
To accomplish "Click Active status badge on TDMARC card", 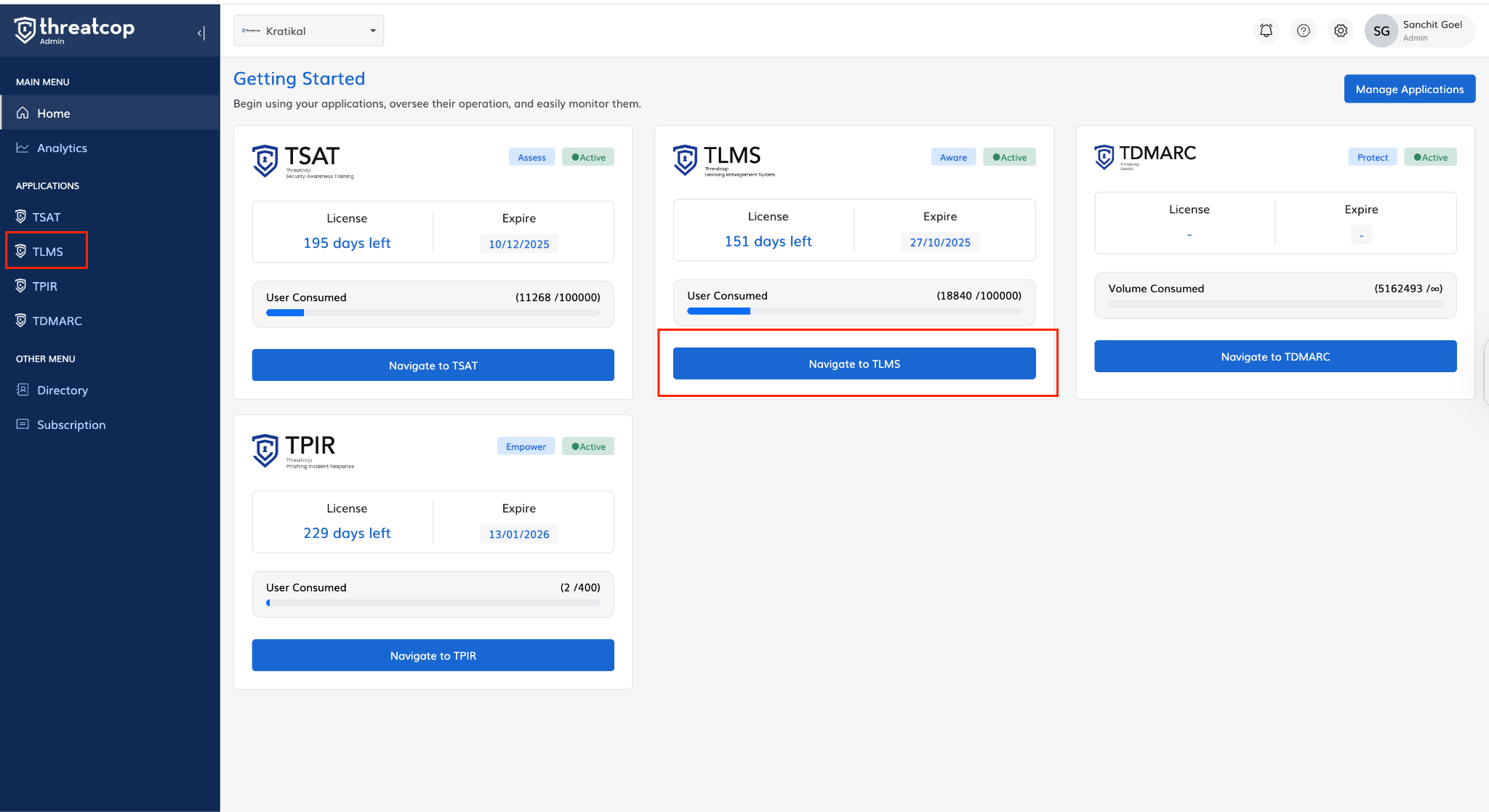I will (1430, 157).
